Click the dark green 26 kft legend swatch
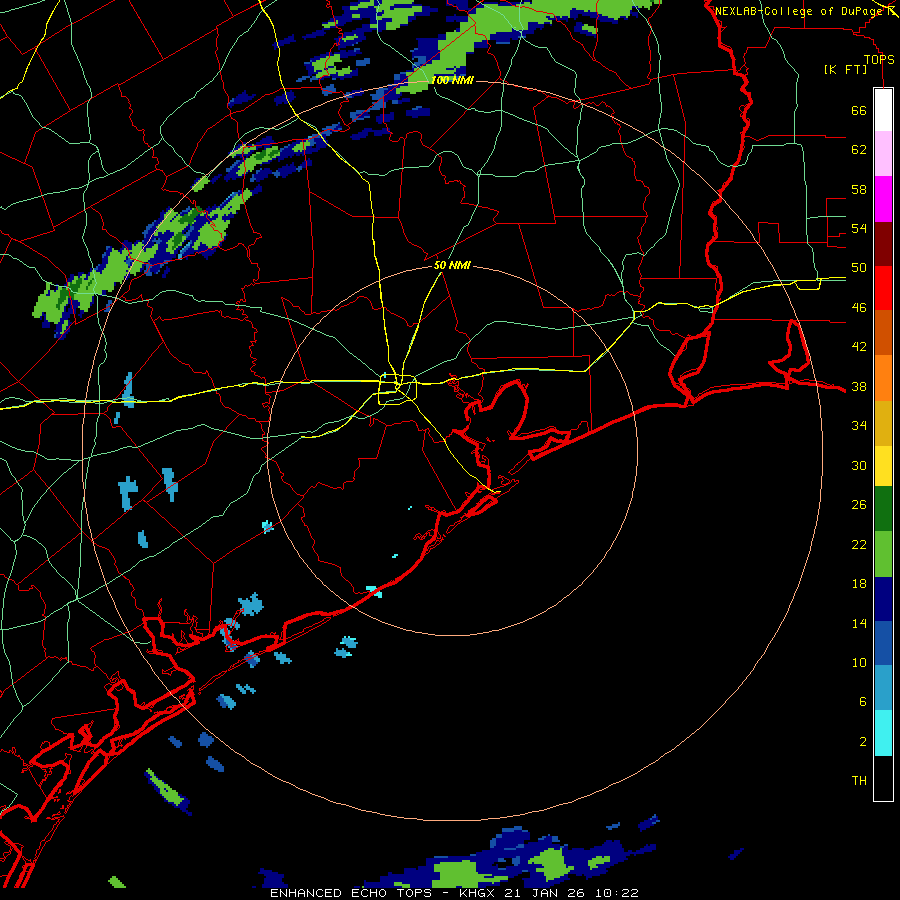 pos(883,509)
